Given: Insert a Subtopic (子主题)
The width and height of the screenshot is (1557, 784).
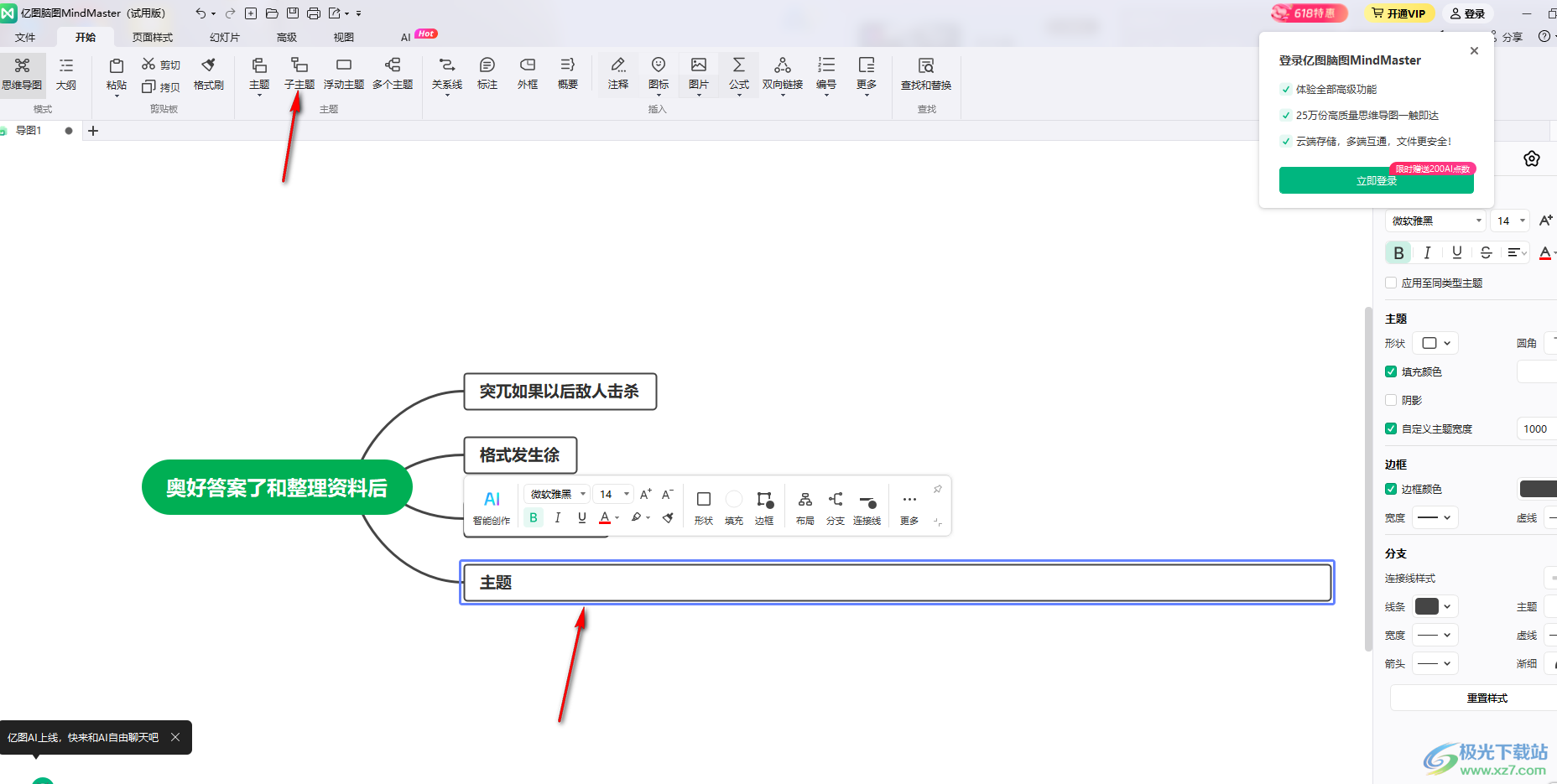Looking at the screenshot, I should click(x=299, y=74).
